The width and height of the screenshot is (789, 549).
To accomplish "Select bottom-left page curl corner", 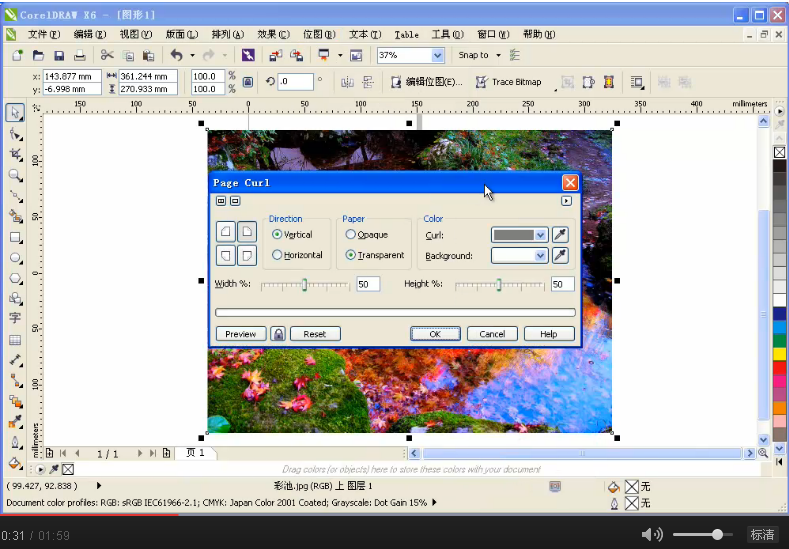I will (226, 255).
